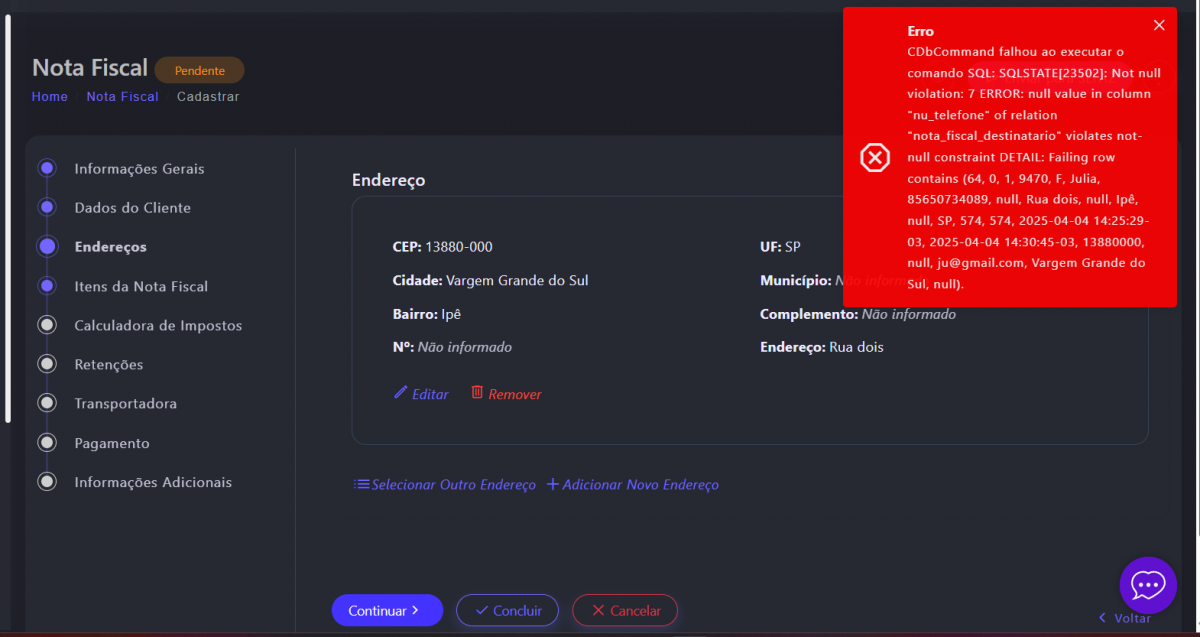Click the error X circle icon

click(875, 158)
